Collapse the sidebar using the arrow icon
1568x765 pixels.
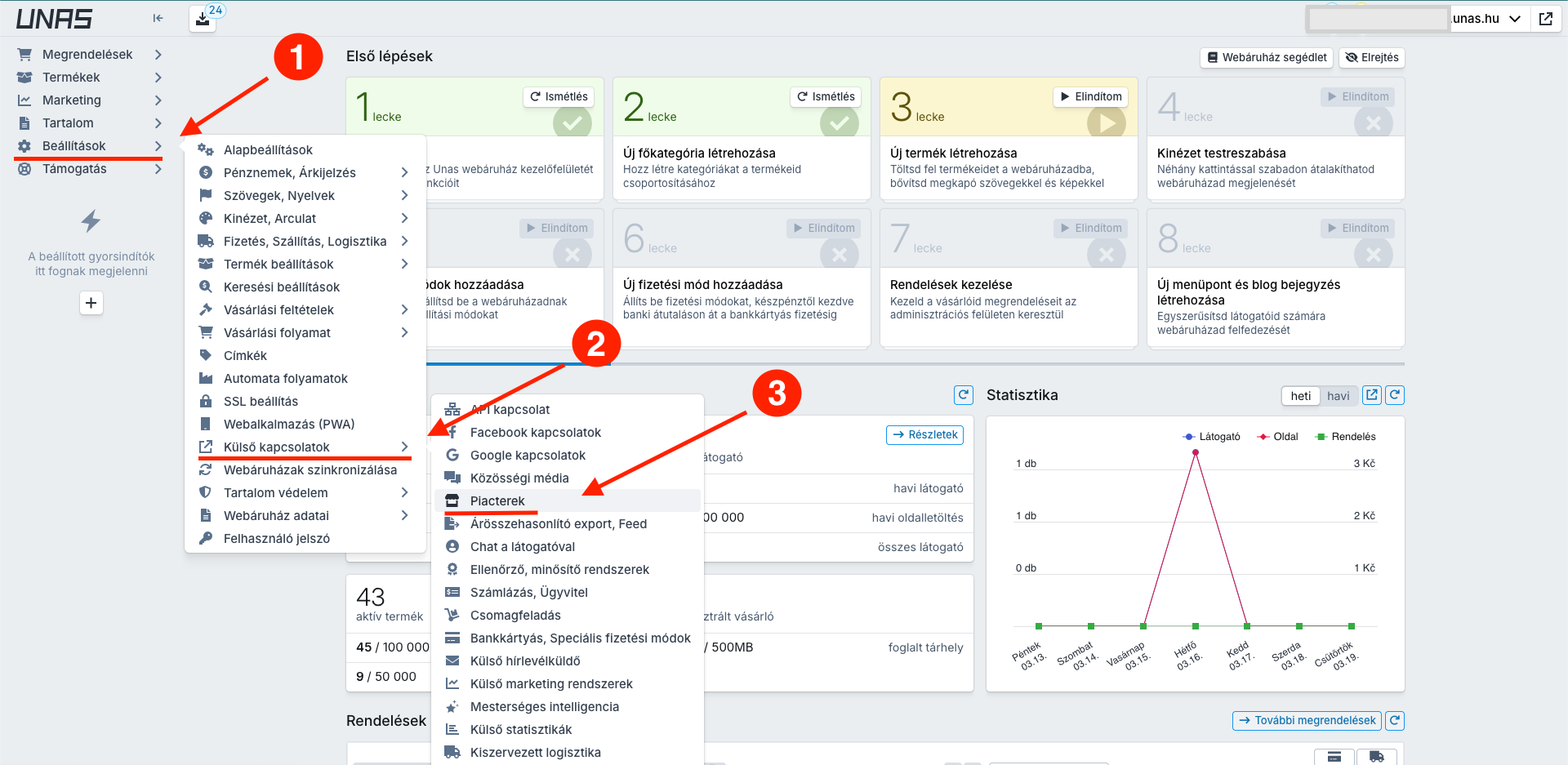(158, 18)
